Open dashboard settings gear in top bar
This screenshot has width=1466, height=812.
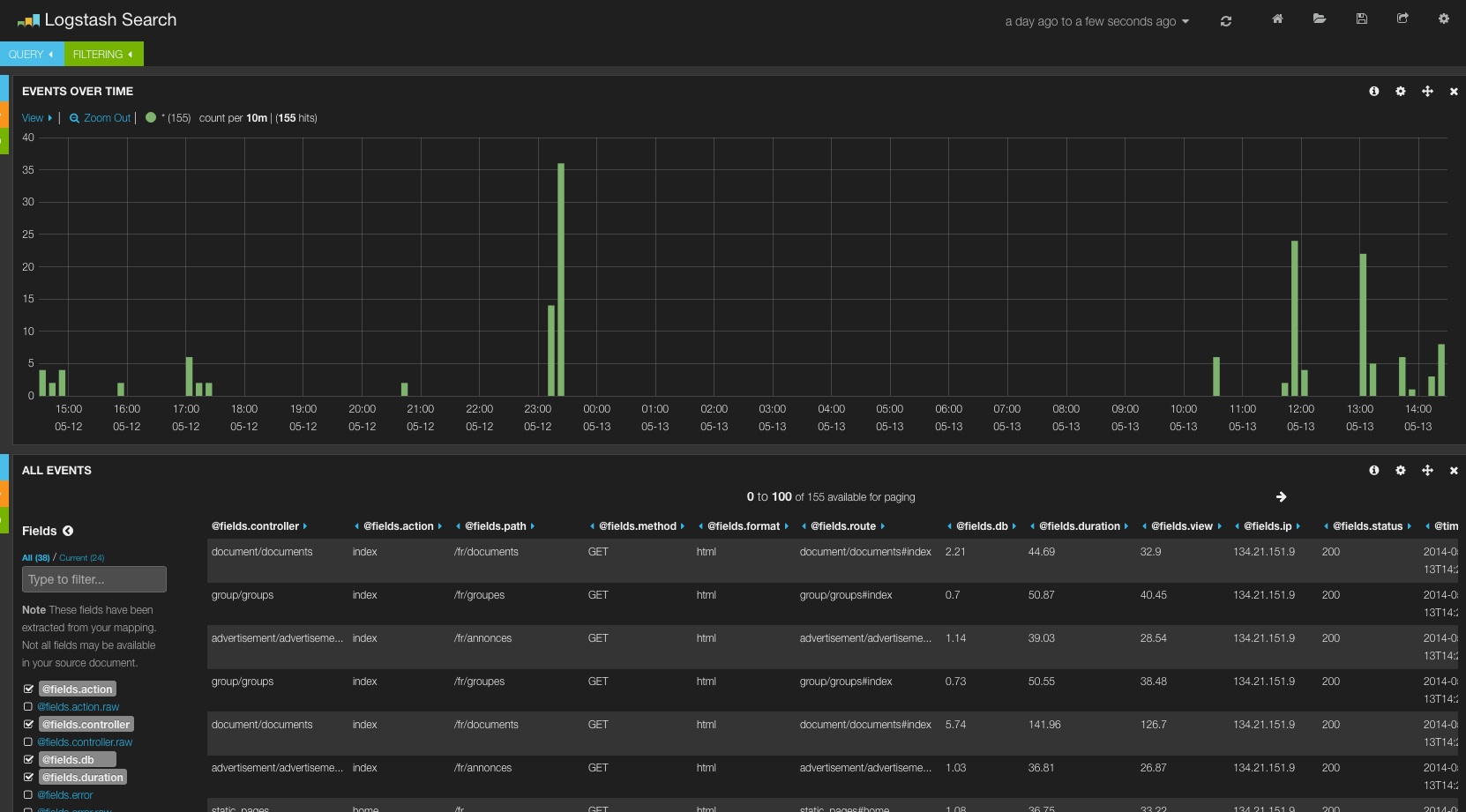pyautogui.click(x=1444, y=19)
